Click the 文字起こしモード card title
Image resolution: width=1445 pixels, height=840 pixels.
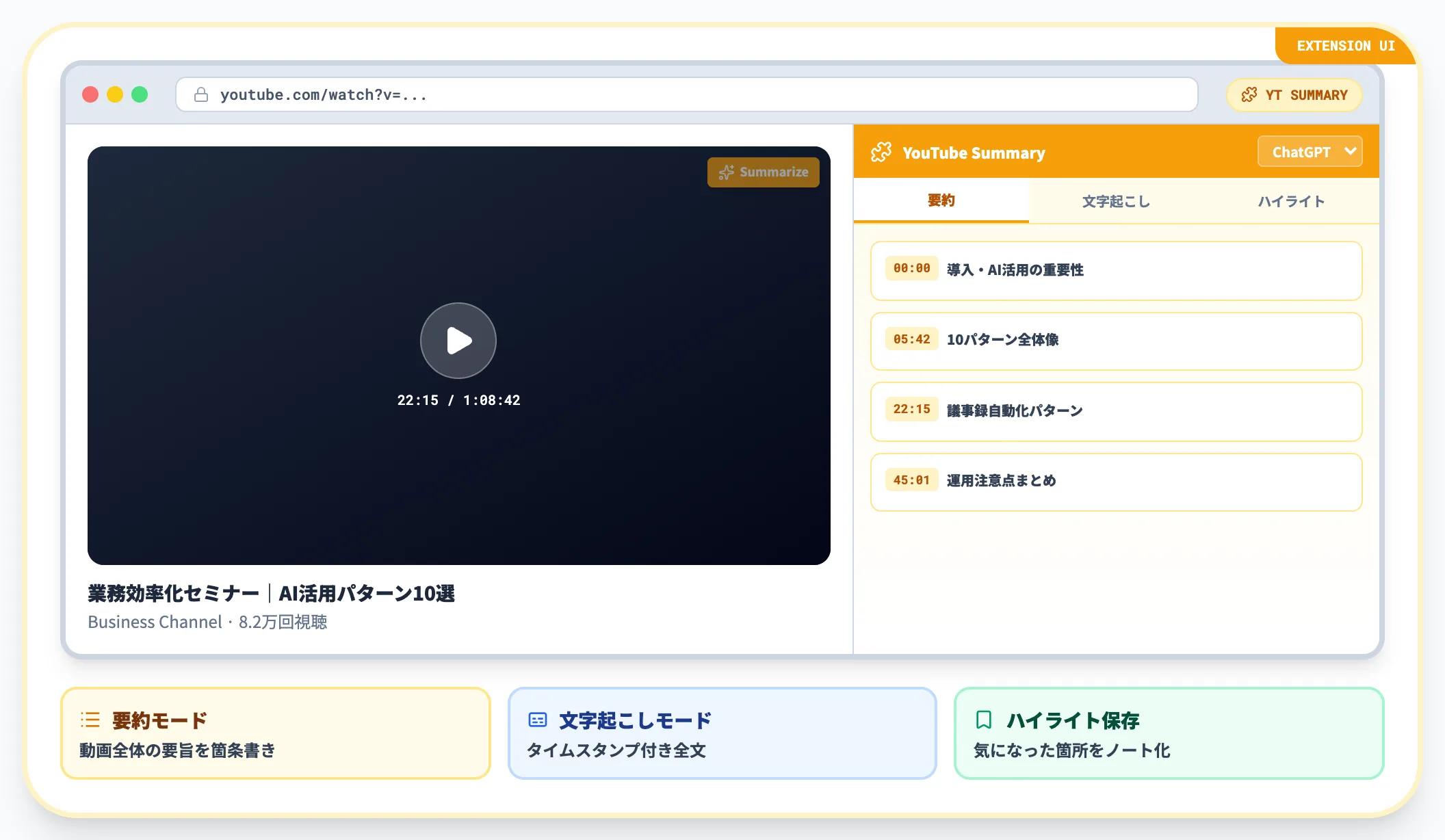635,720
